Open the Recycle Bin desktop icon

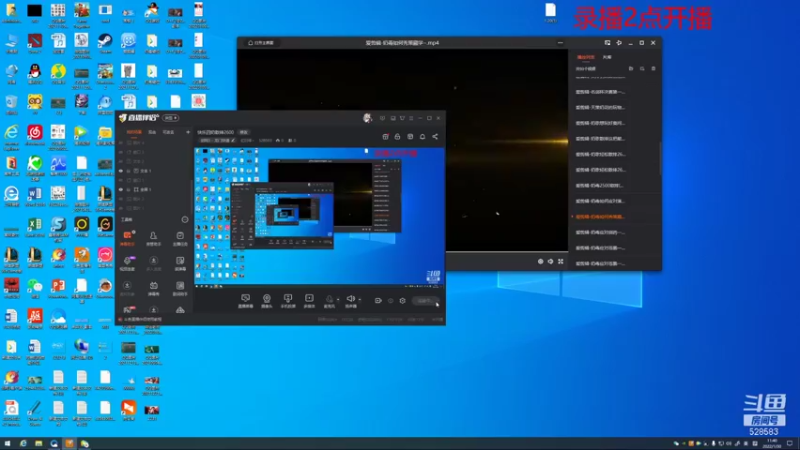click(11, 104)
